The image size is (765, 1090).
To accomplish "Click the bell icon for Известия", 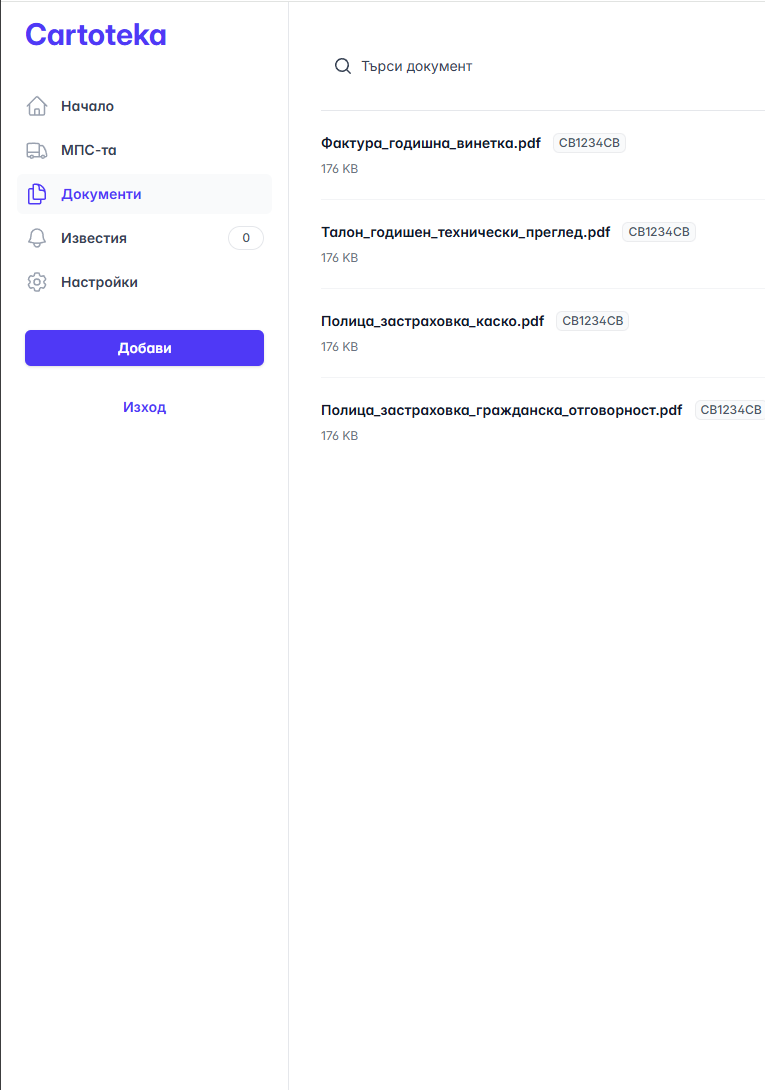I will coord(37,238).
